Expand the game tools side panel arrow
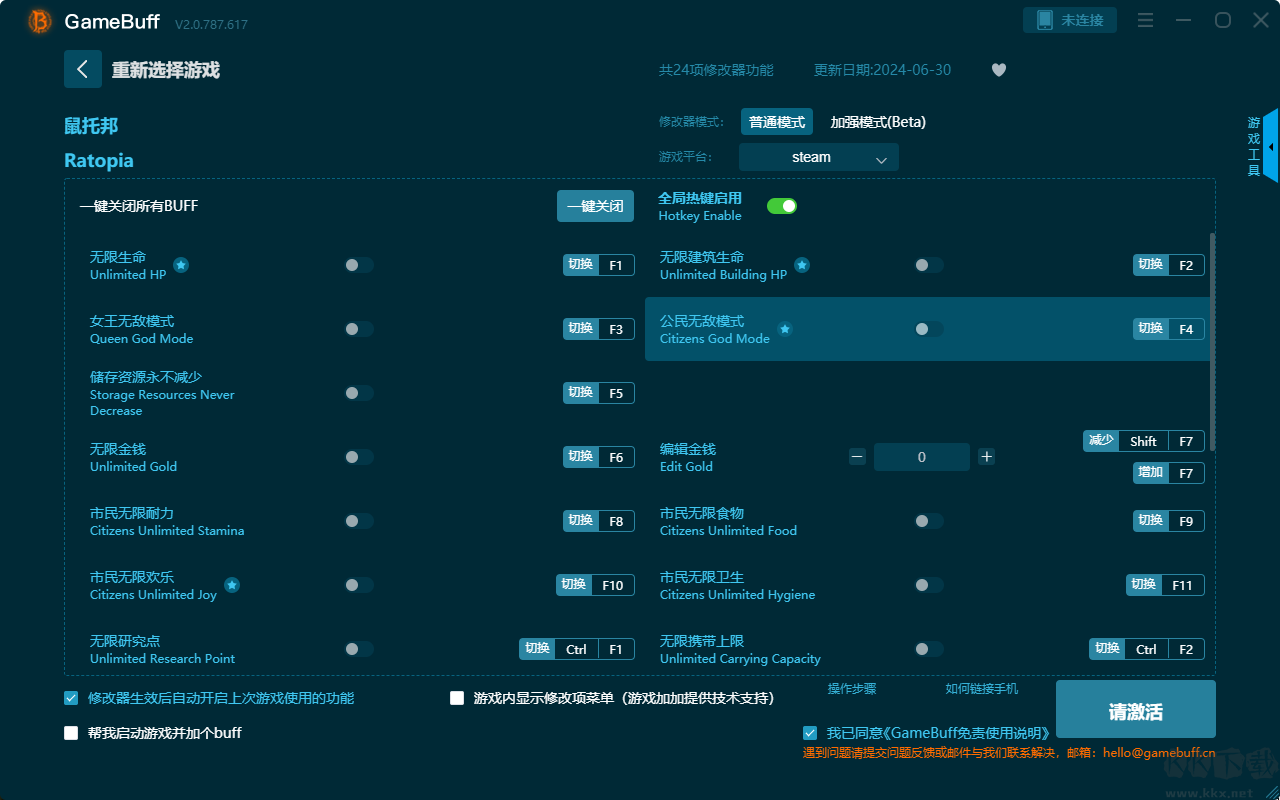The width and height of the screenshot is (1280, 800). 1270,146
